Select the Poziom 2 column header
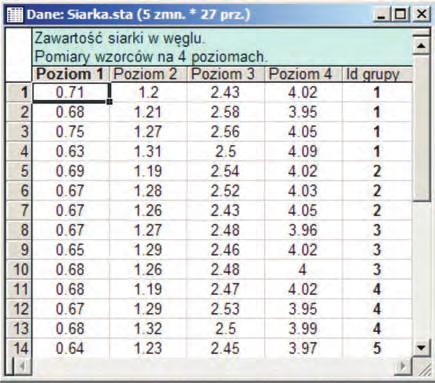435x383 pixels. point(148,74)
